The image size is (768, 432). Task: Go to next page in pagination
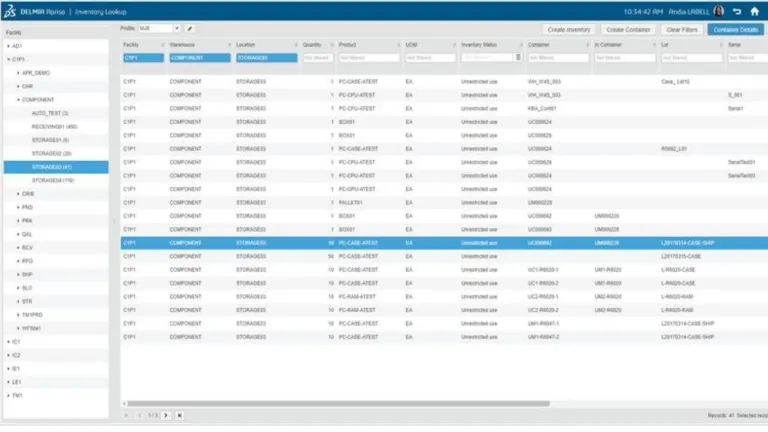[x=166, y=414]
